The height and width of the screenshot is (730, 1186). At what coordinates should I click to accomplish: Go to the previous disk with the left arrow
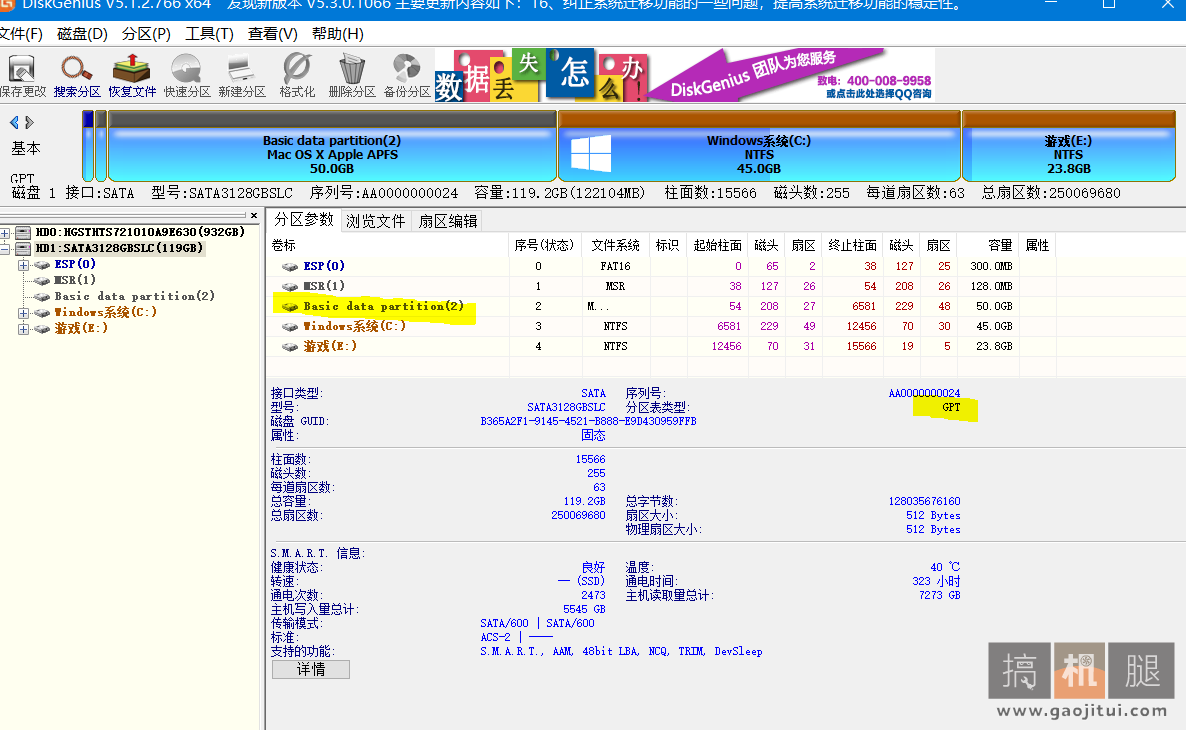tap(14, 123)
